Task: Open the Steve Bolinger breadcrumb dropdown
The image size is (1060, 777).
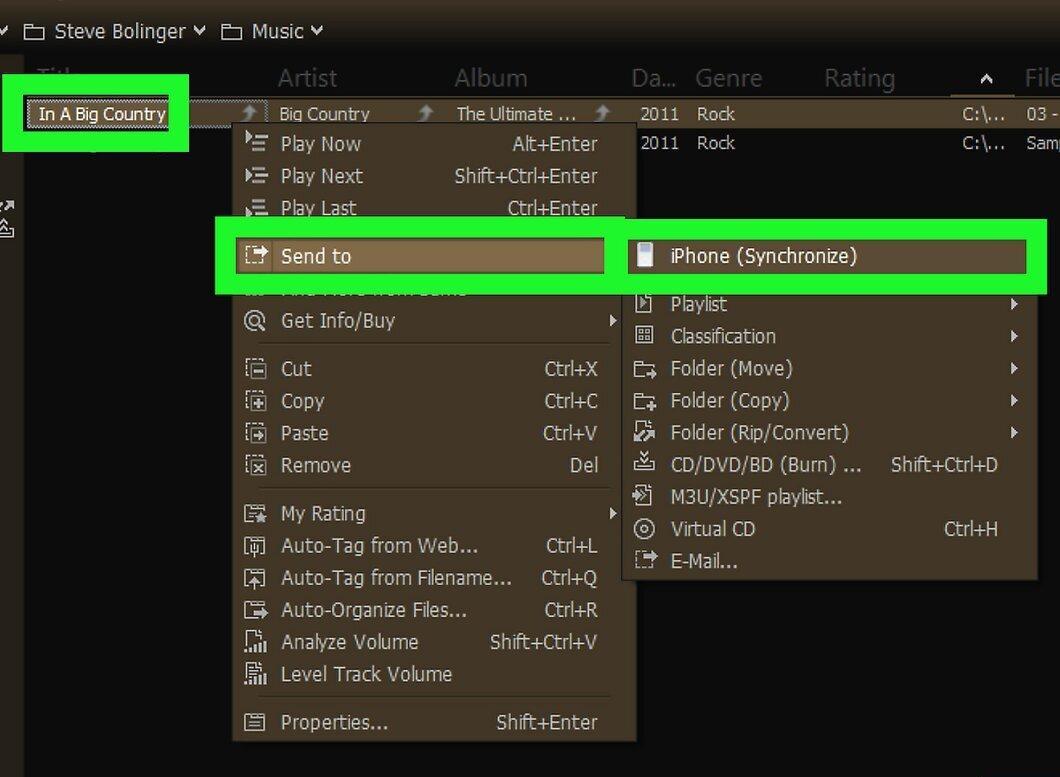Action: click(199, 30)
